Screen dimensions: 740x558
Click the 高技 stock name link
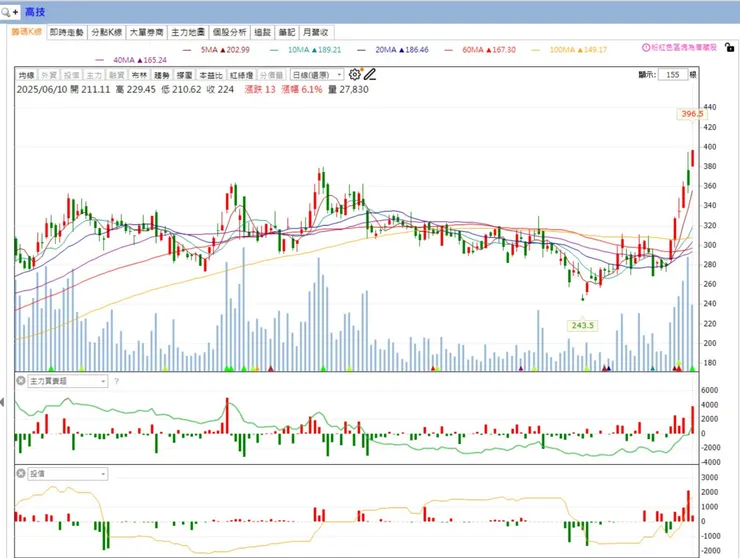(35, 12)
